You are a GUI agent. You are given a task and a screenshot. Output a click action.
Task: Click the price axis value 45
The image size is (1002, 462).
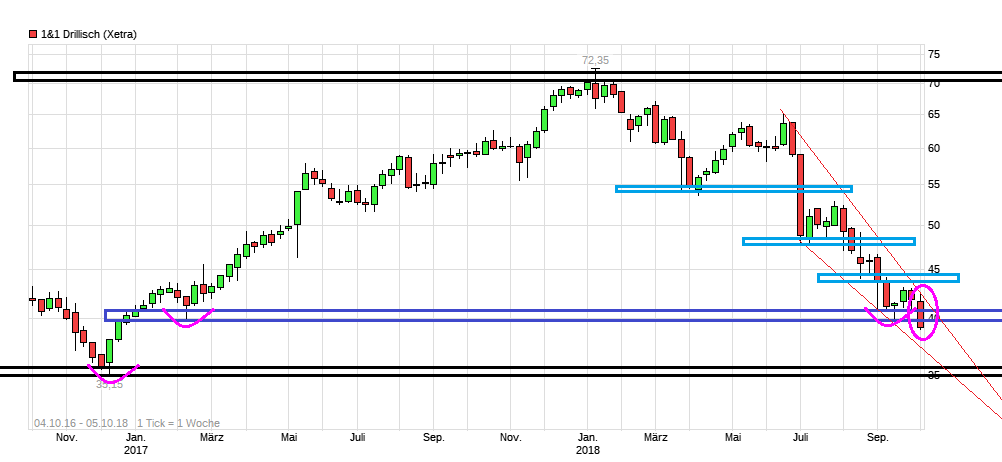tap(934, 269)
